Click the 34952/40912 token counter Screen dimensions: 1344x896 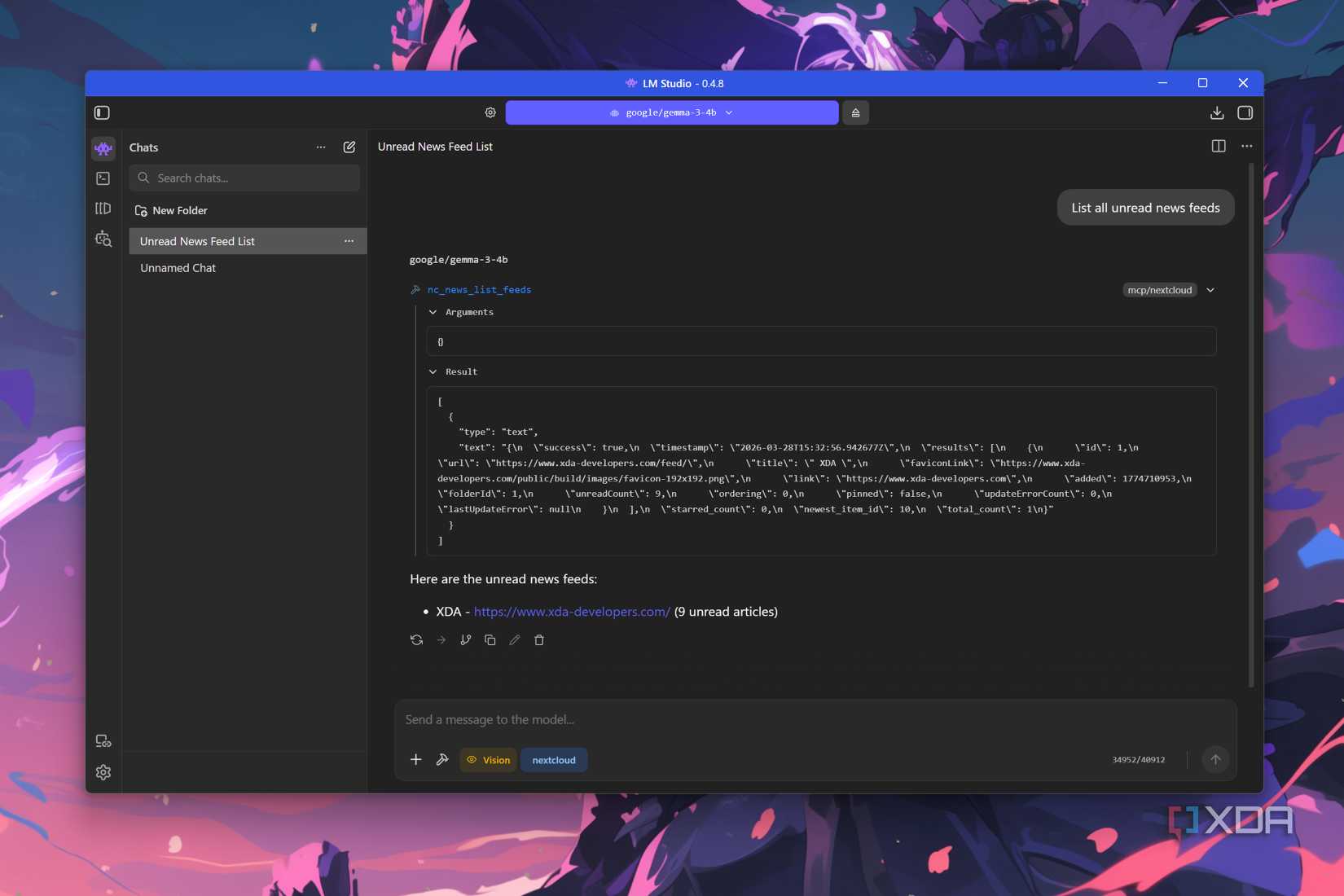[1138, 760]
